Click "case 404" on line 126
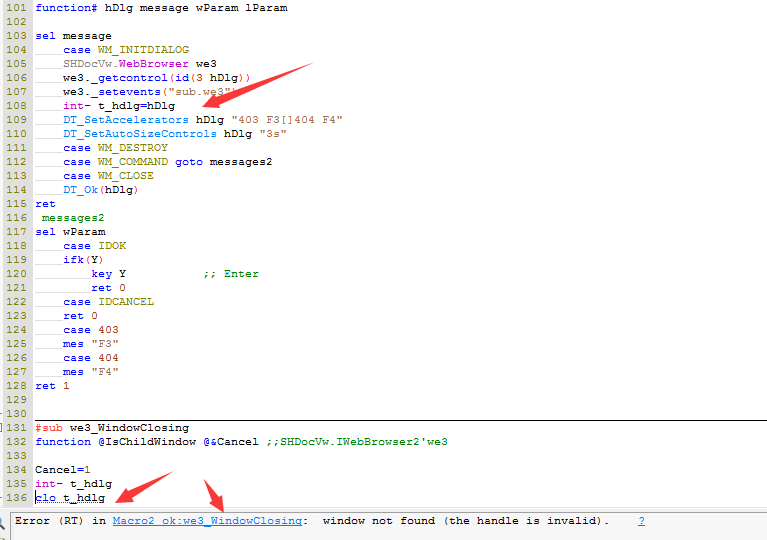This screenshot has height=540, width=767. (x=91, y=358)
